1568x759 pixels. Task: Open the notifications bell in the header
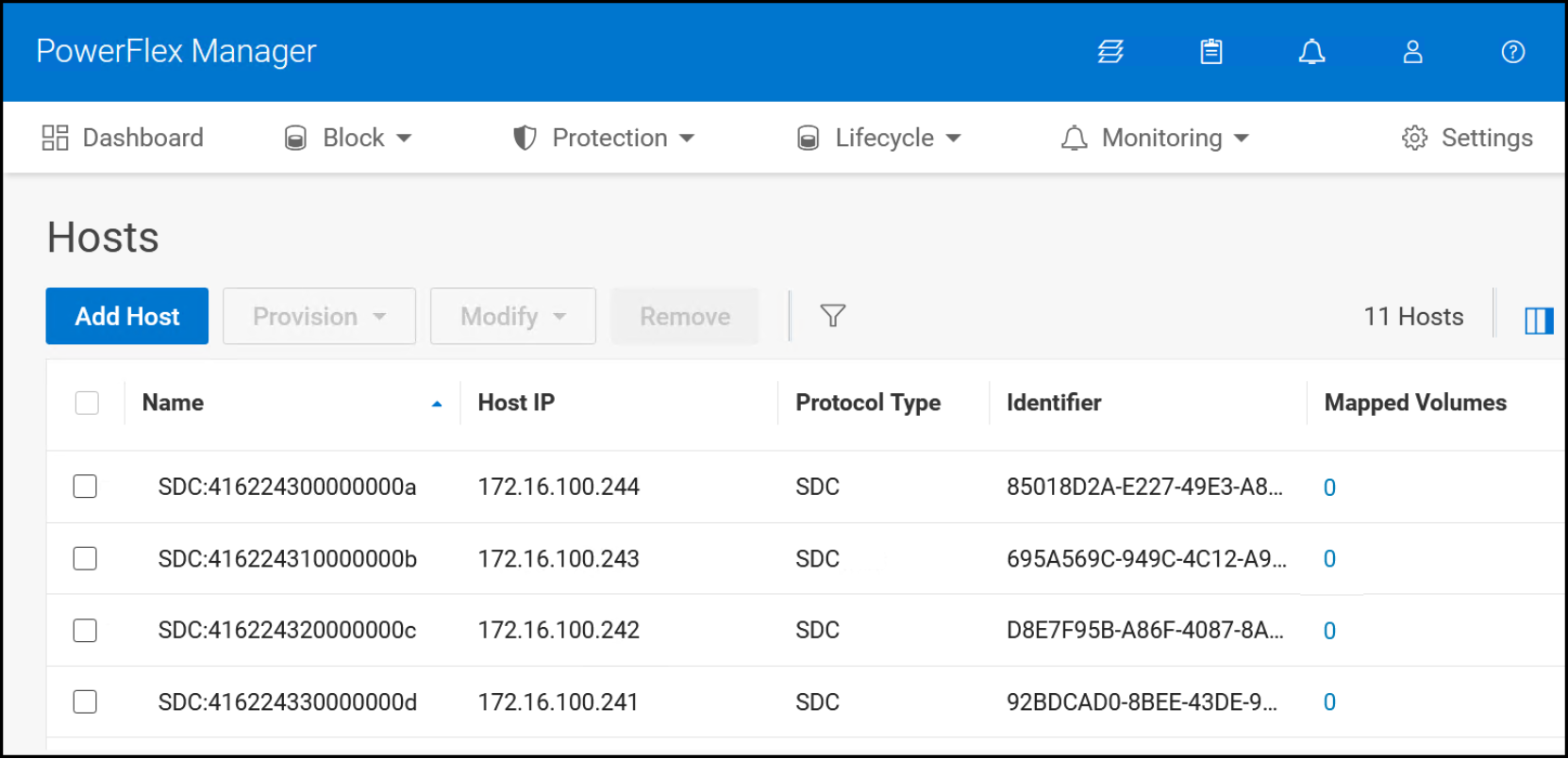point(1311,52)
